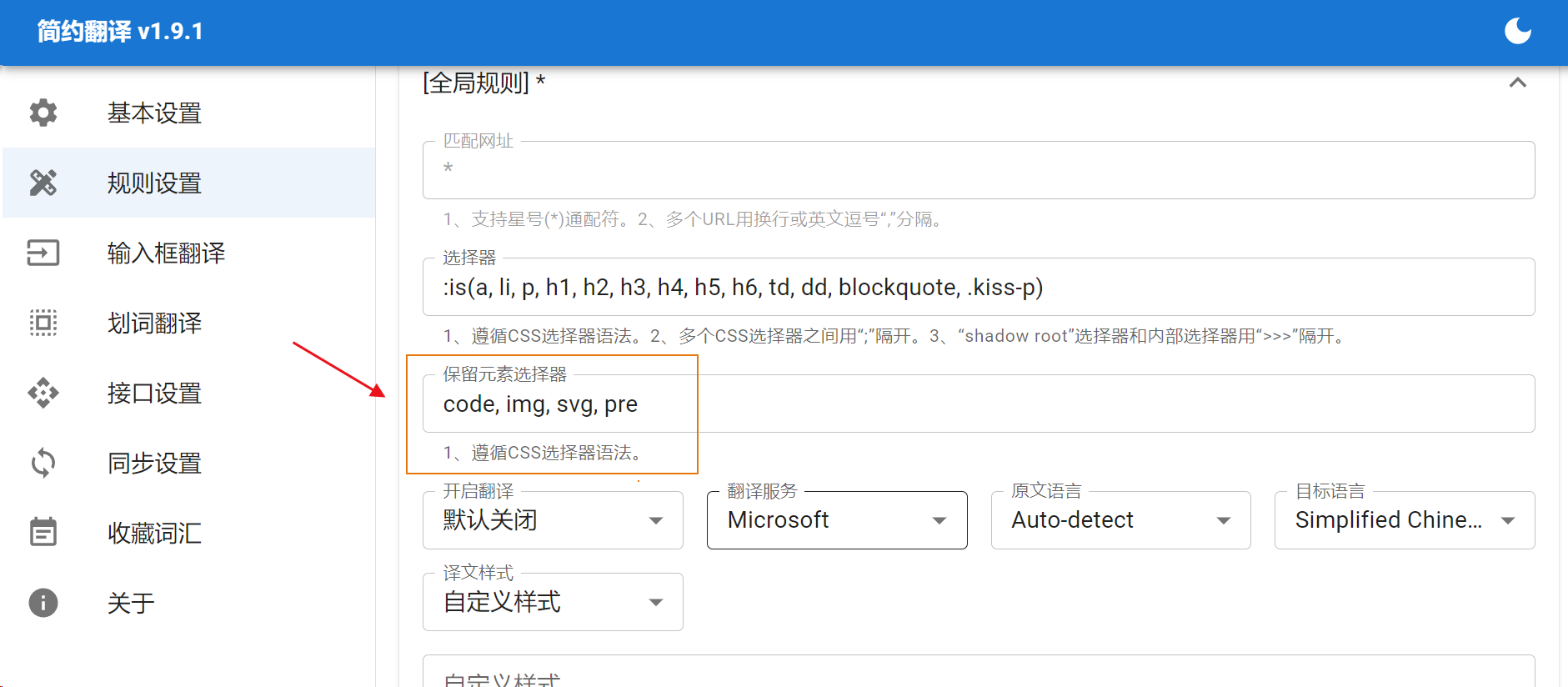1568x687 pixels.
Task: Open the 翻译服务 dropdown showing Microsoft
Action: (x=836, y=520)
